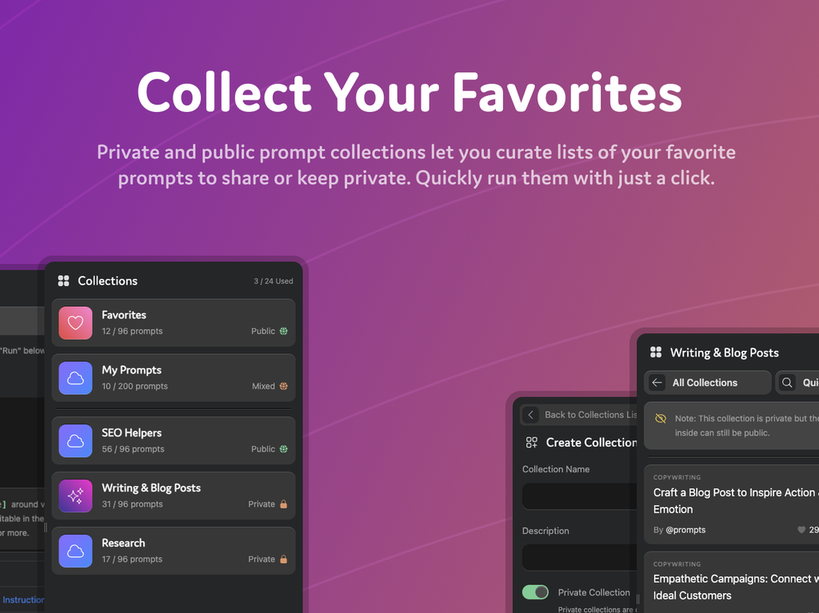The width and height of the screenshot is (819, 613).
Task: Click the SEO Helpers cloud icon
Action: tap(75, 441)
